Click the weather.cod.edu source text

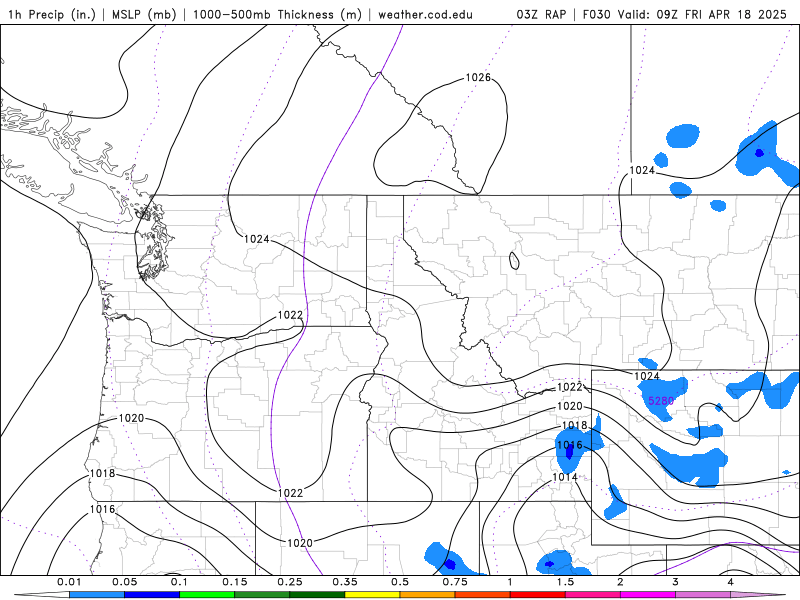tap(425, 14)
